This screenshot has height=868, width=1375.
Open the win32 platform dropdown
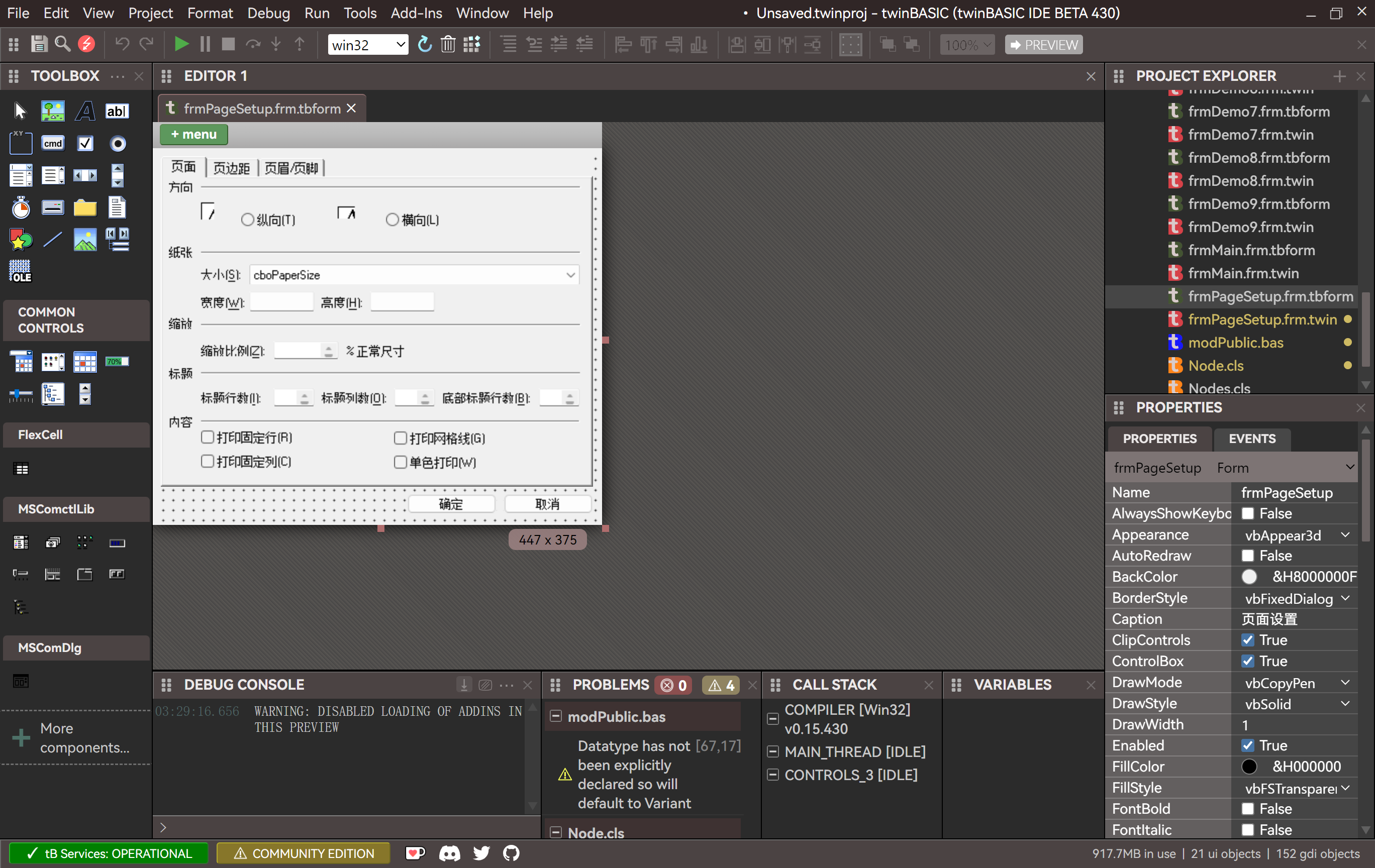click(368, 45)
